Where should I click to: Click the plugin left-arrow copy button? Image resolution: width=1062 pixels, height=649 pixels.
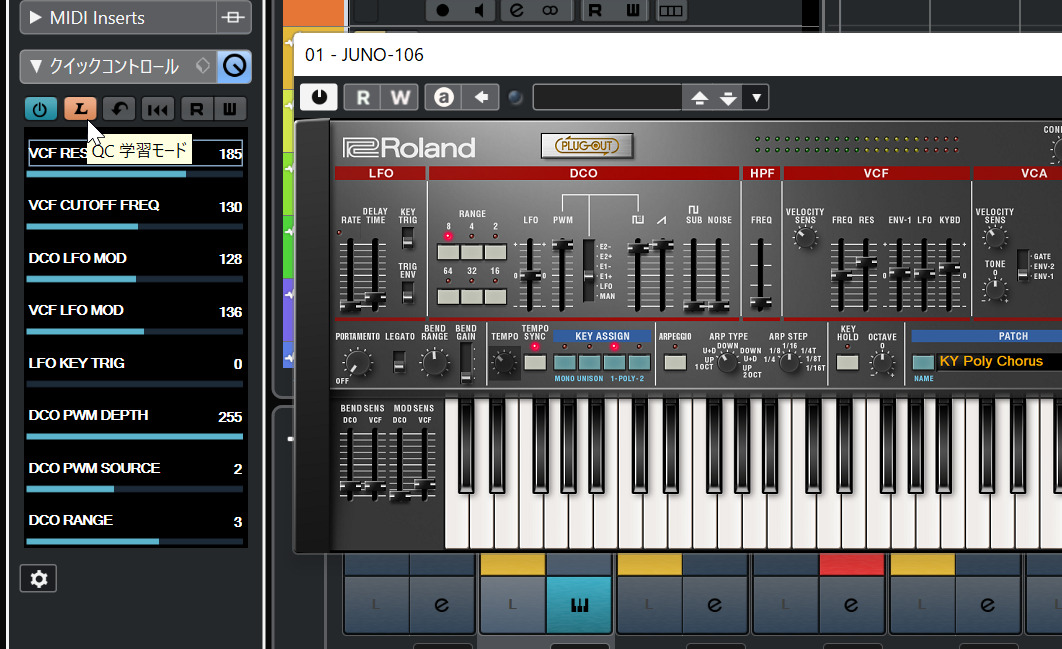coord(481,98)
